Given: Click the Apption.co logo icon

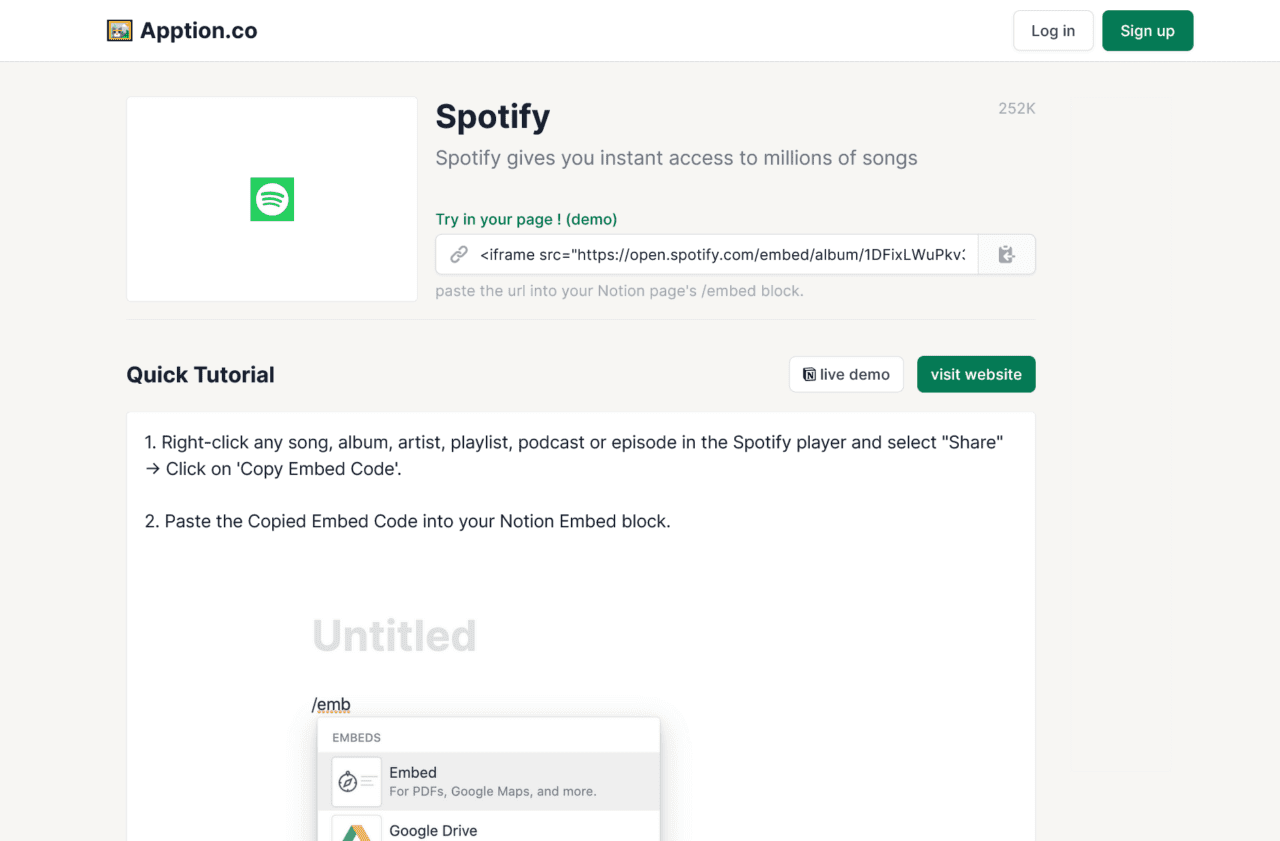Looking at the screenshot, I should [120, 31].
